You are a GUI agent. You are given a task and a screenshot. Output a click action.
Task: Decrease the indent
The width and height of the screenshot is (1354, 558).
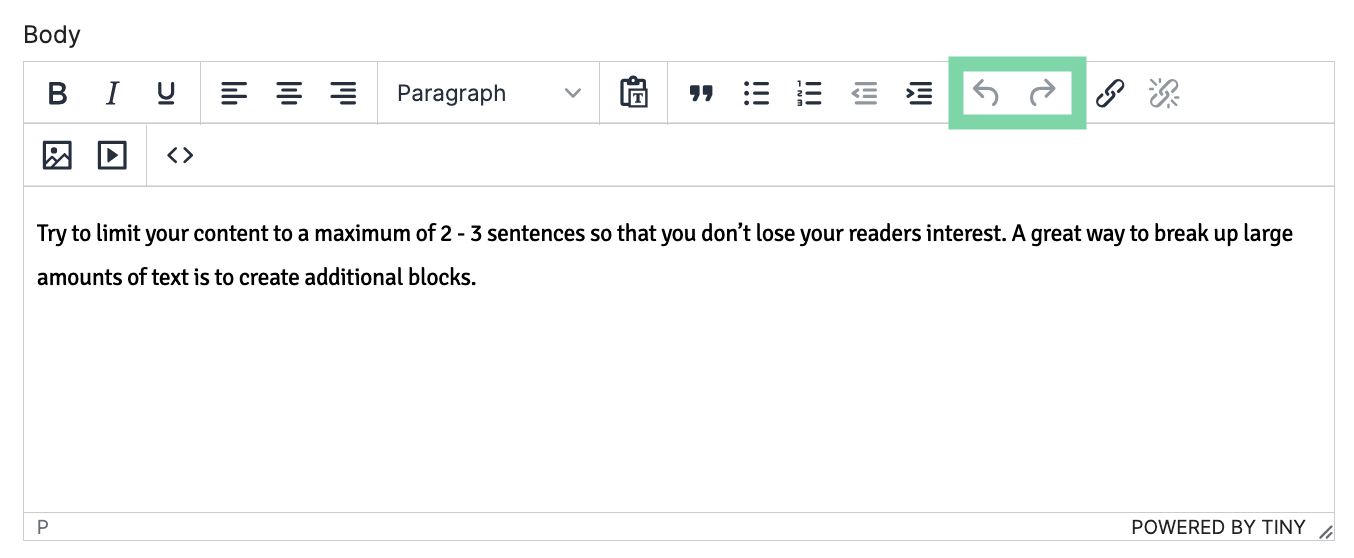click(864, 94)
